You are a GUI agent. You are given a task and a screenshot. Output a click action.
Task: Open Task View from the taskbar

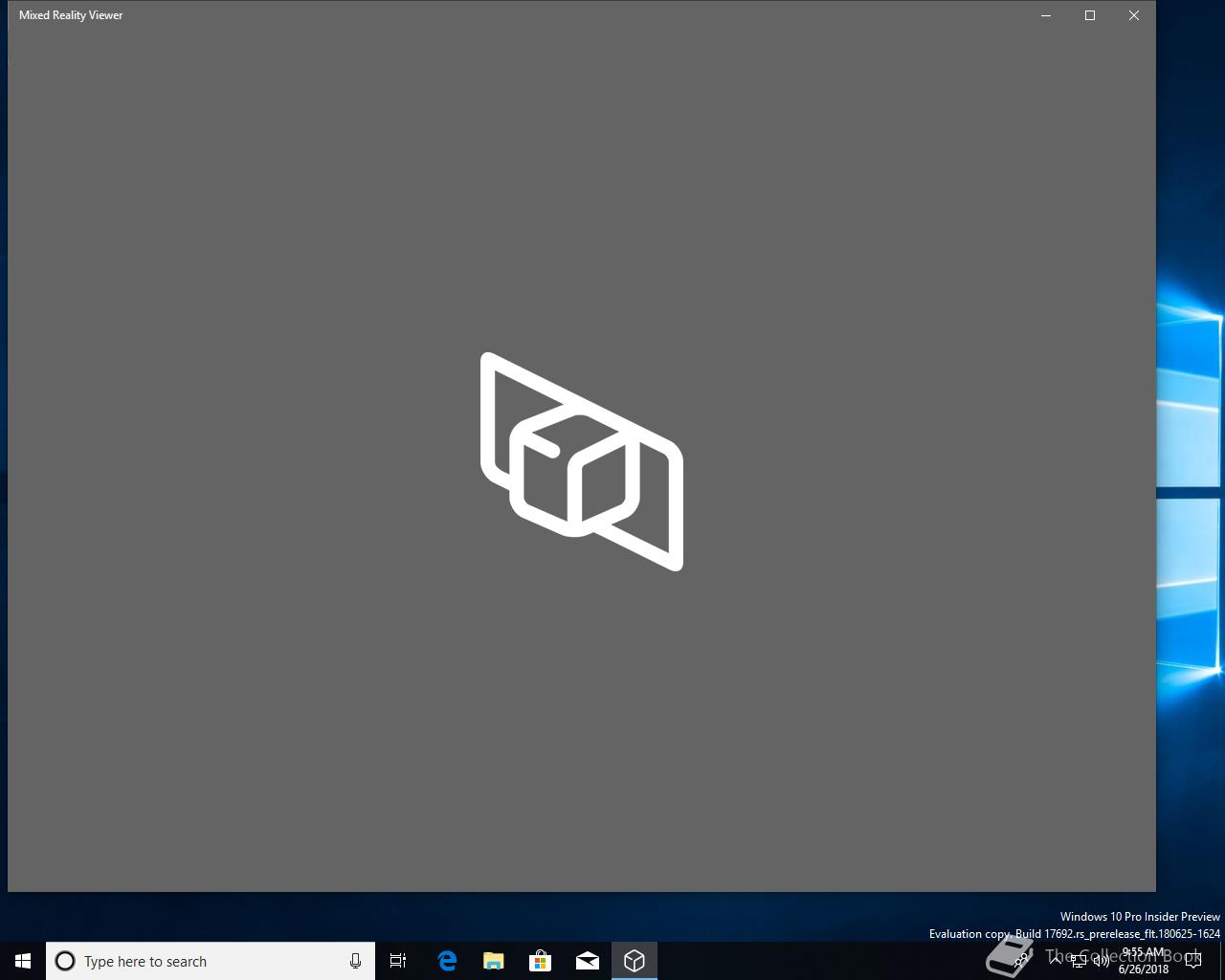[x=398, y=961]
